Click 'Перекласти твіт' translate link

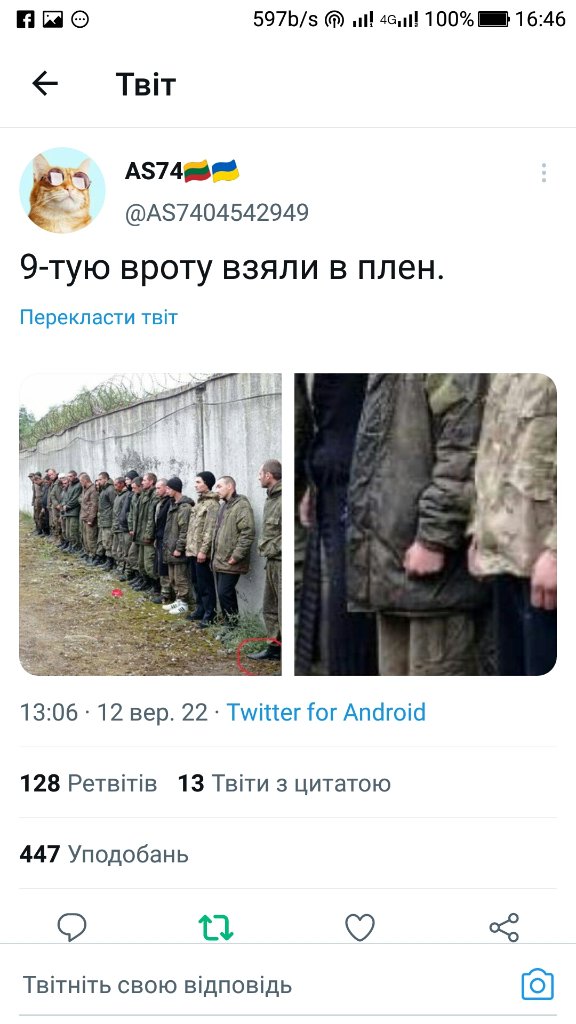pos(99,317)
